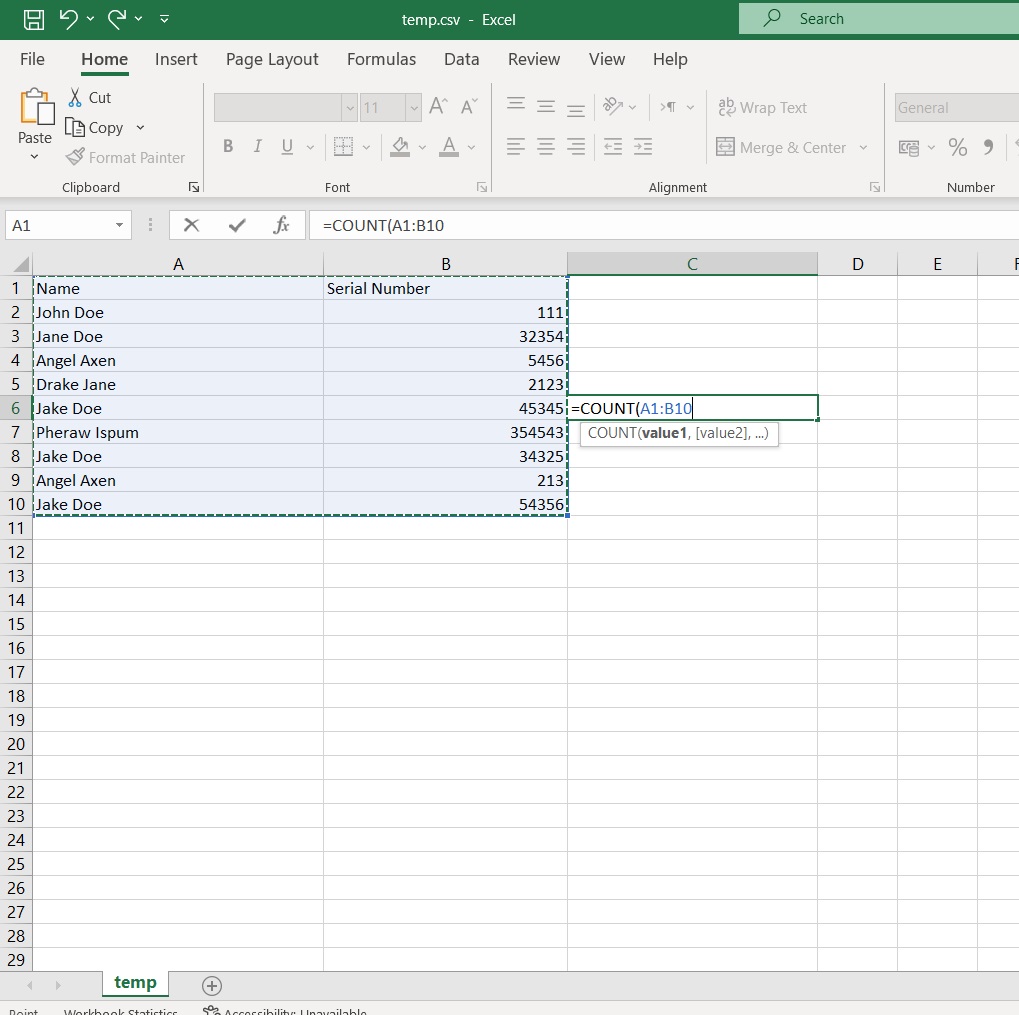
Task: Add a new sheet with plus icon
Action: [x=212, y=986]
